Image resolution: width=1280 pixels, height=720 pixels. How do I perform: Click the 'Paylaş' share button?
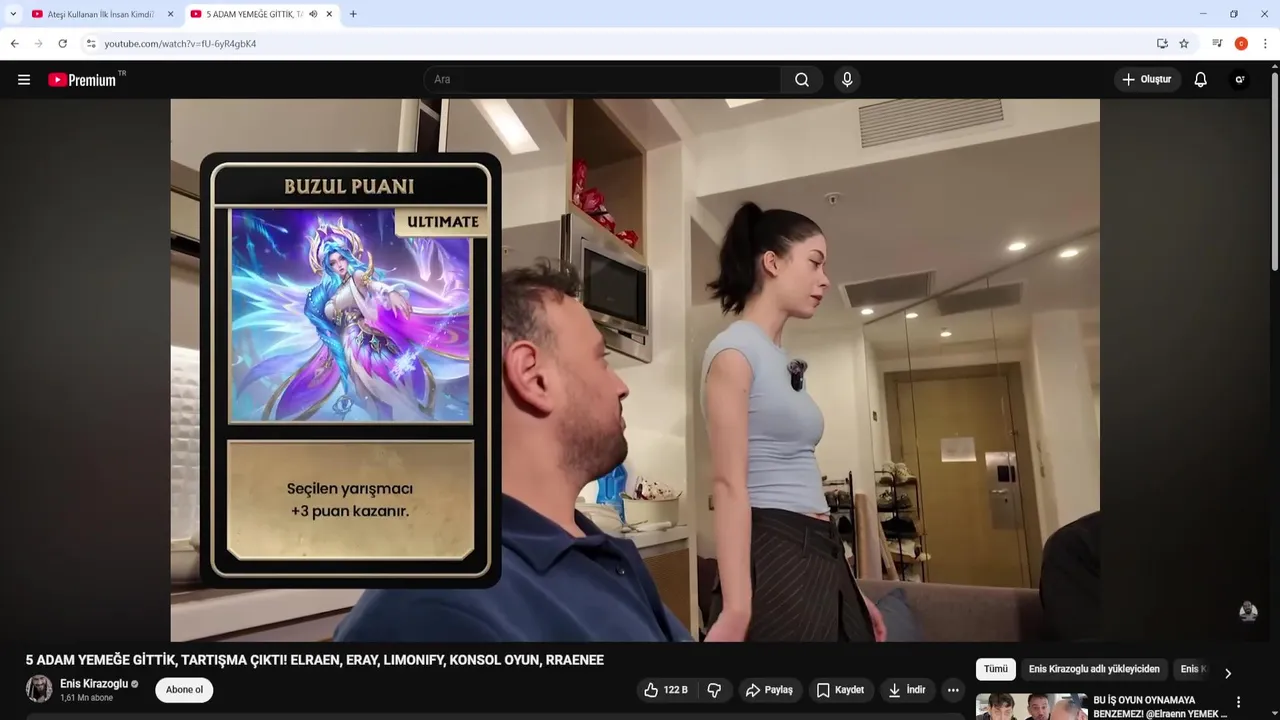769,690
